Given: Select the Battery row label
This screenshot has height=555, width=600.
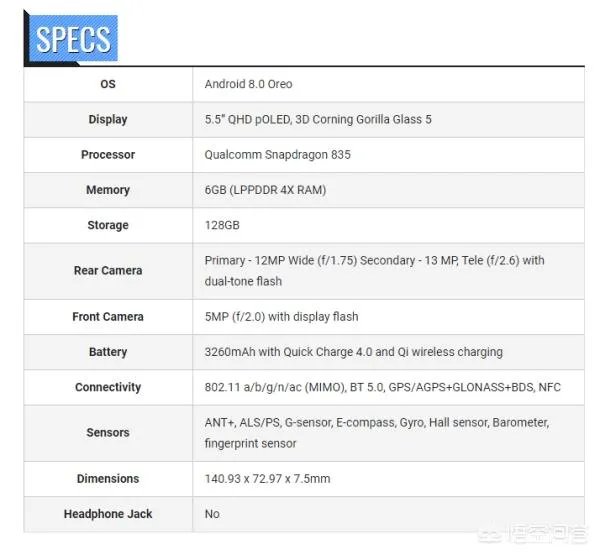Looking at the screenshot, I should (108, 352).
